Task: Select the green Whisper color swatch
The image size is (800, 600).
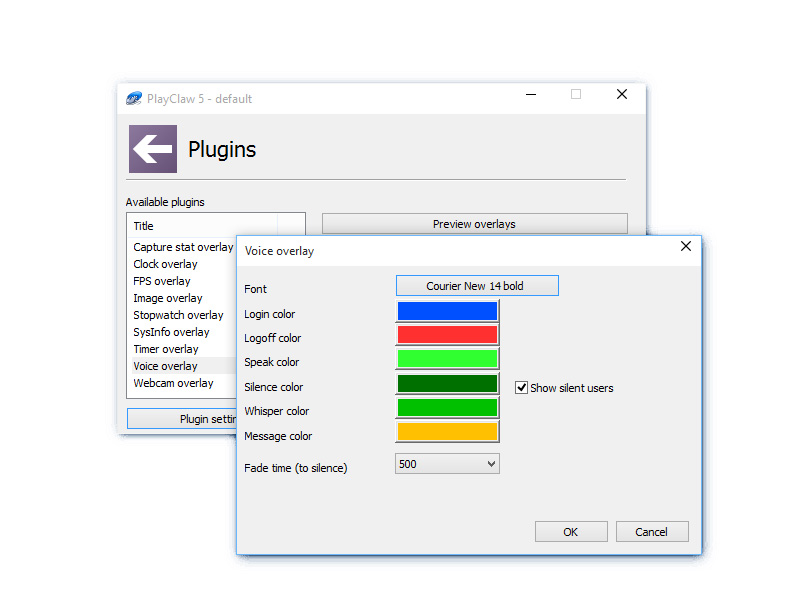Action: 447,408
